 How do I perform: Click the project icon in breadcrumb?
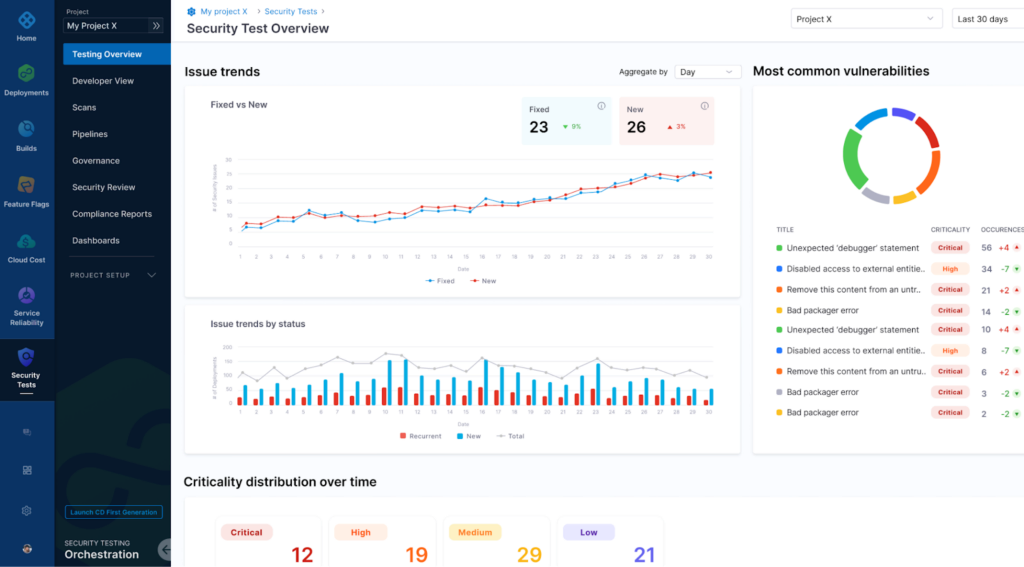(191, 12)
